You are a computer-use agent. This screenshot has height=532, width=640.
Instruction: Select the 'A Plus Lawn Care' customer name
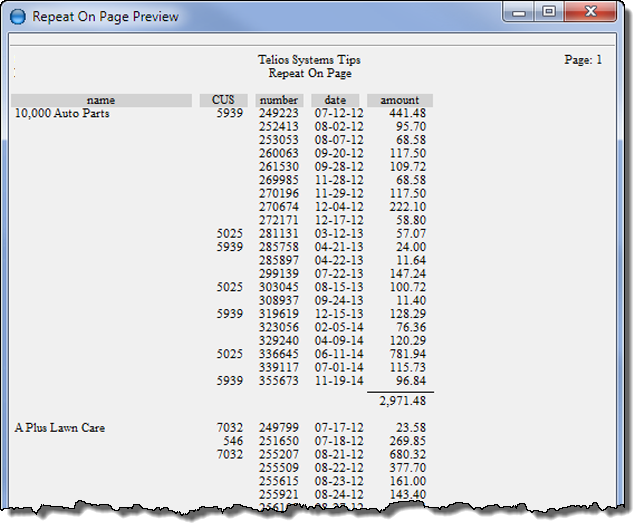click(60, 428)
